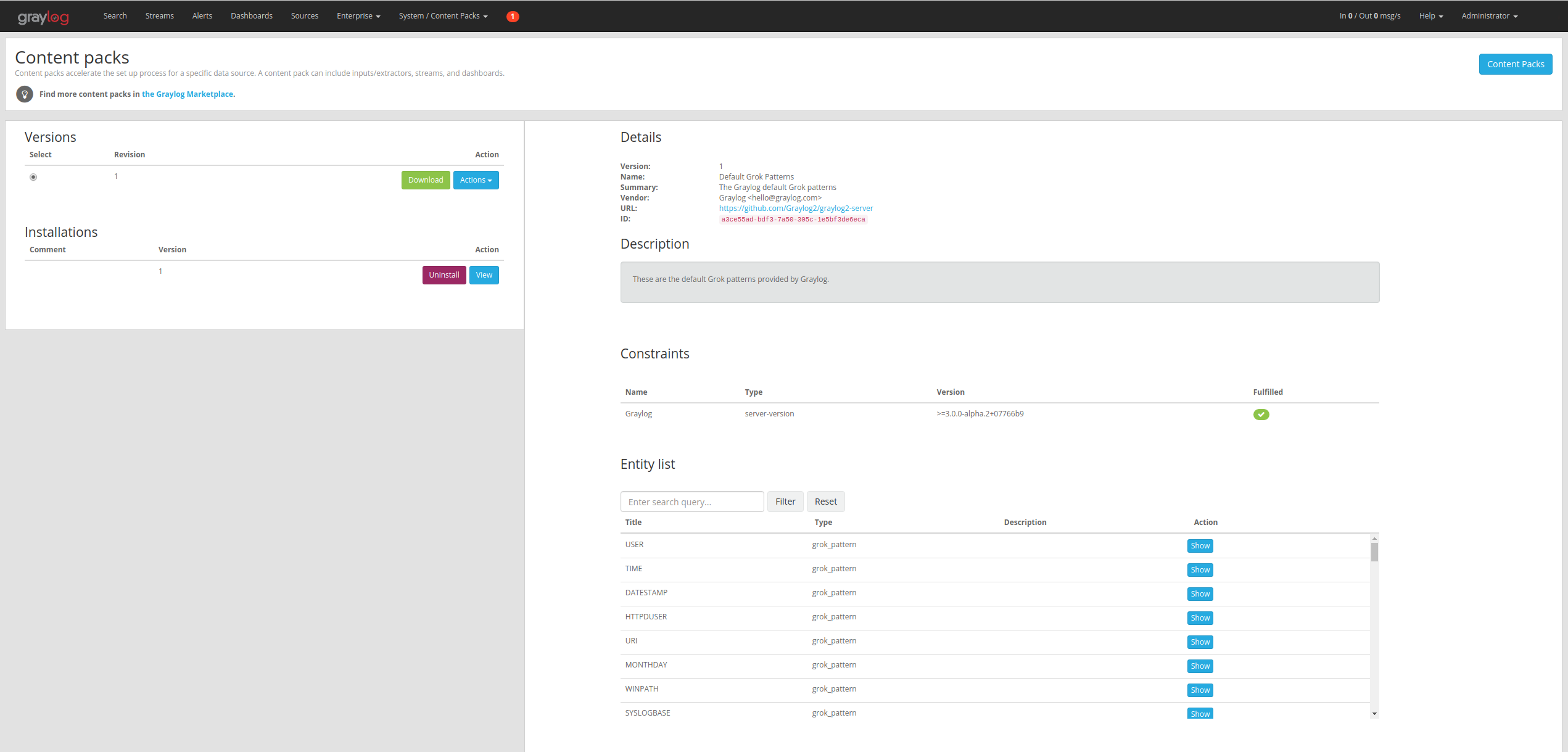Uninstall the installed content pack

coord(444,275)
